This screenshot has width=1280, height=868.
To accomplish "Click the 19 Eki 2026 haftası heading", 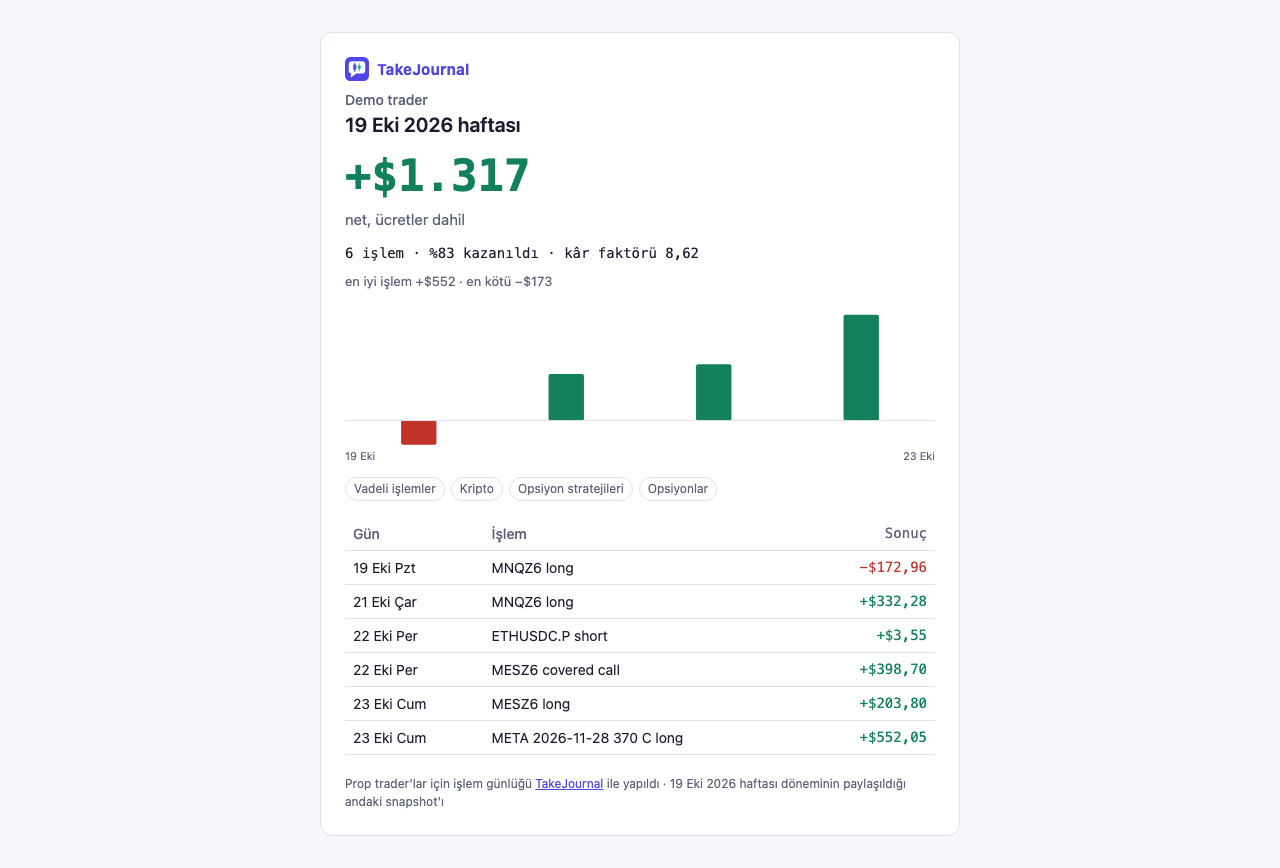I will pos(432,126).
